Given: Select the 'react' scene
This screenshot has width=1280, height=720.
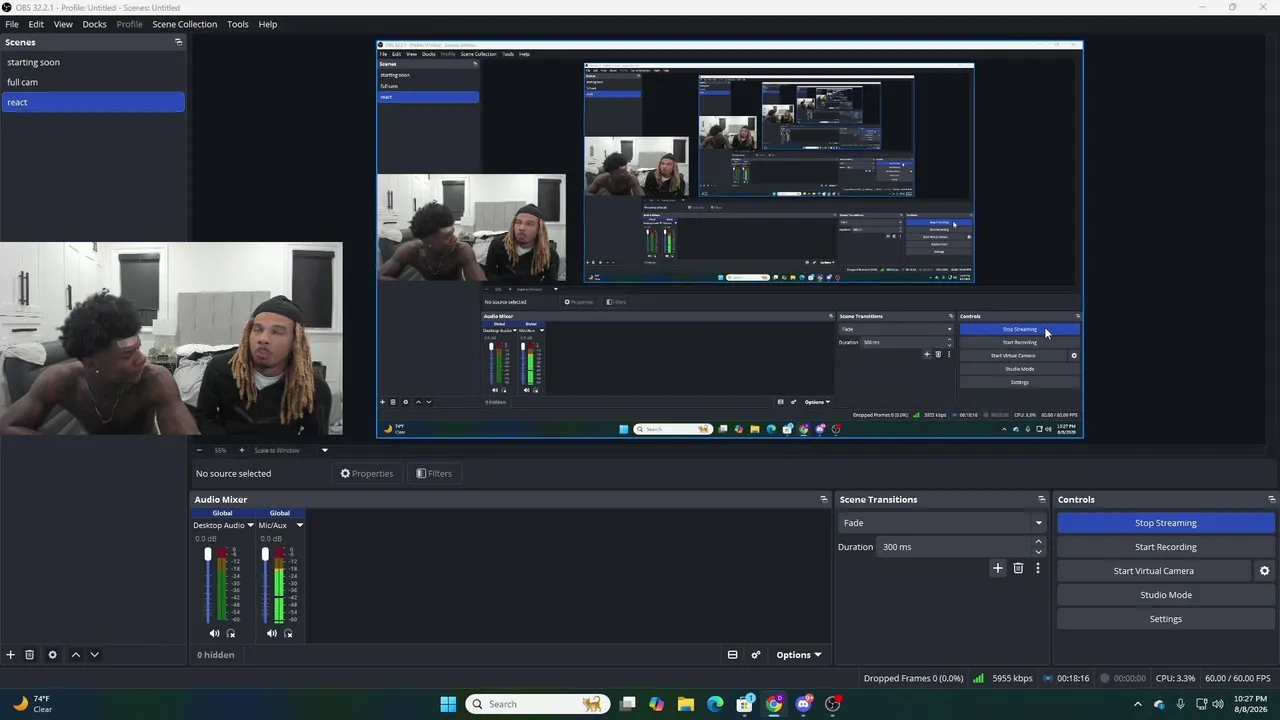Looking at the screenshot, I should (x=93, y=102).
